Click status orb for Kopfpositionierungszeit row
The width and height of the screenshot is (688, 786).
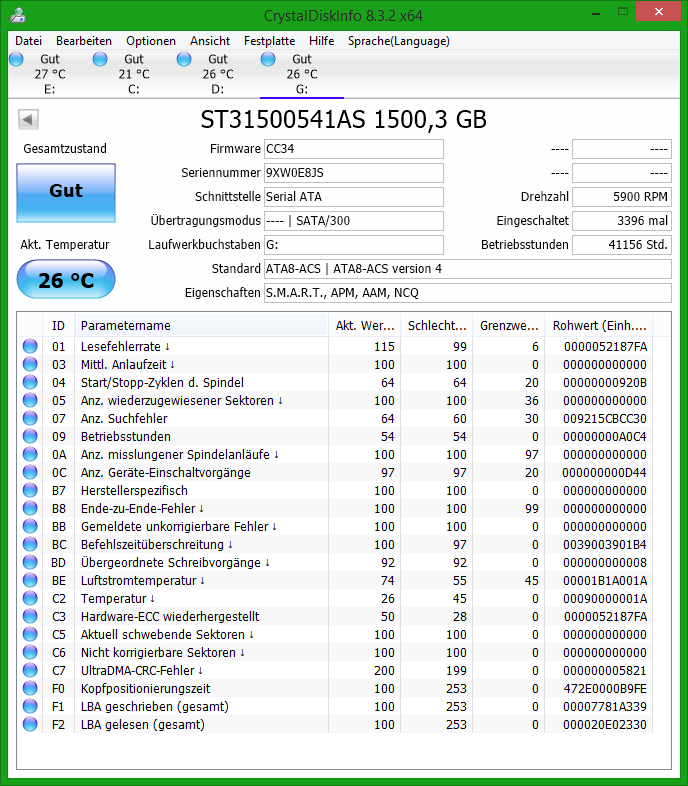pos(30,689)
